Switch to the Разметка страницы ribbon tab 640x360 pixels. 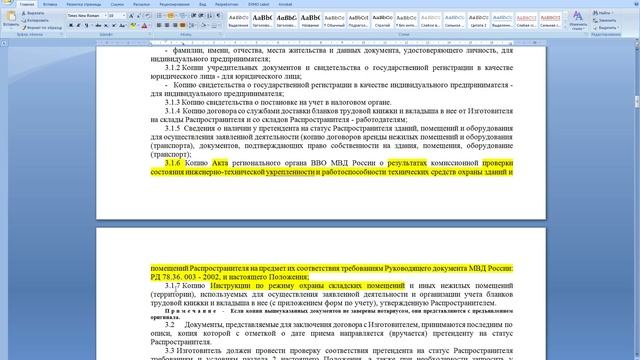pyautogui.click(x=84, y=4)
